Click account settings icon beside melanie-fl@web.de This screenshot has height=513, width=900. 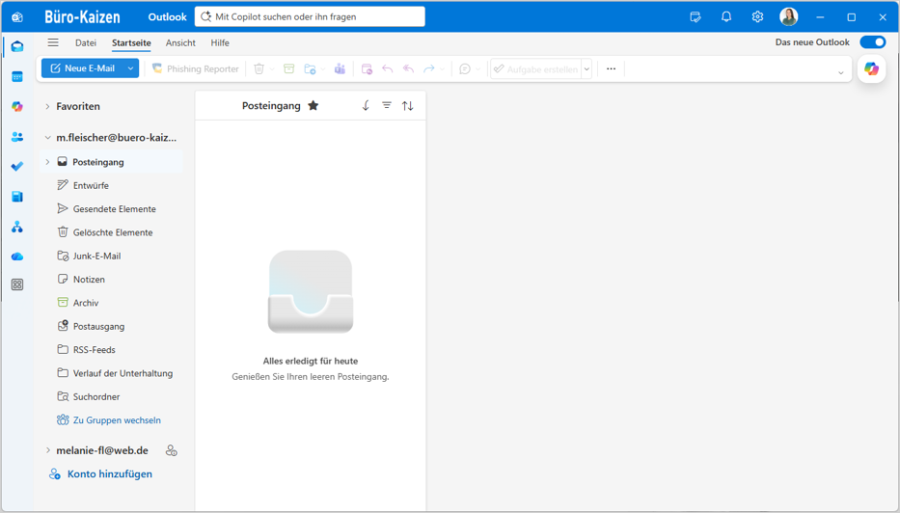pos(171,450)
